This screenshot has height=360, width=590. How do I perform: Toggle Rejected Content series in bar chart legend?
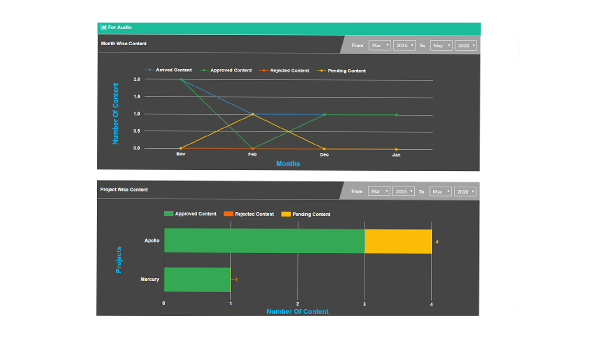pos(249,214)
